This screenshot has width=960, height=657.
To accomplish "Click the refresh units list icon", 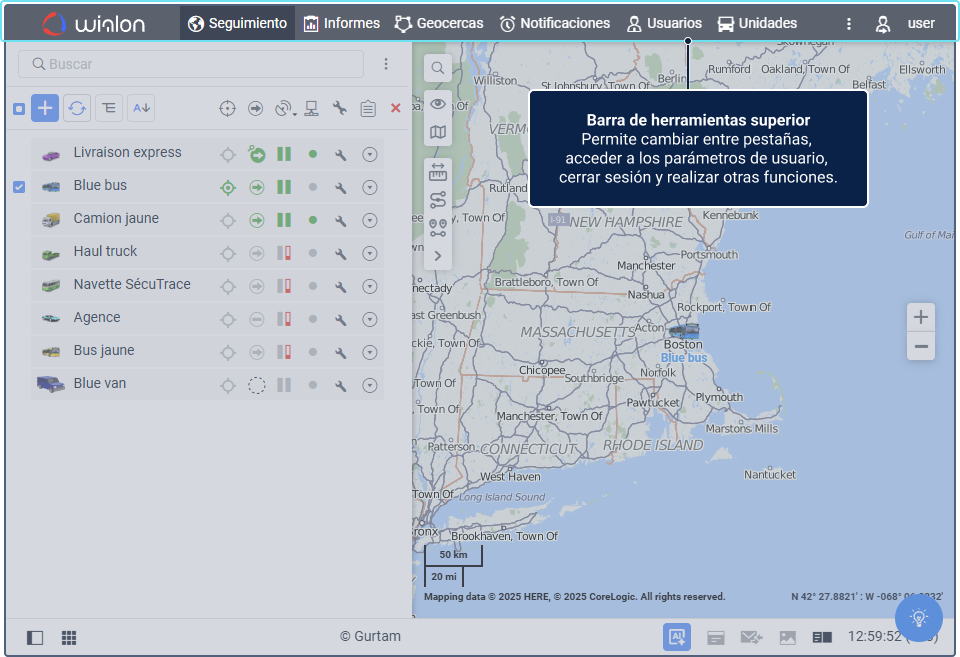I will [x=77, y=108].
